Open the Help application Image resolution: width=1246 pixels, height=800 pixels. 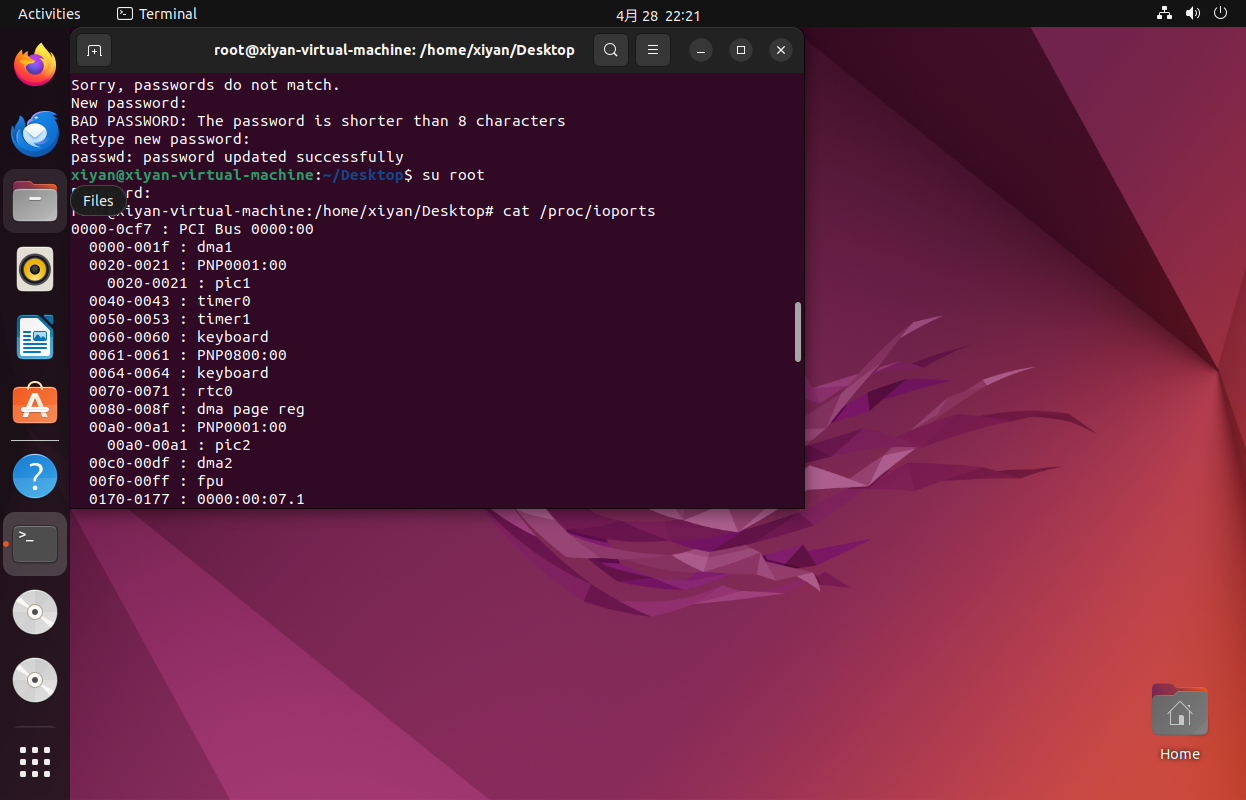(x=35, y=476)
